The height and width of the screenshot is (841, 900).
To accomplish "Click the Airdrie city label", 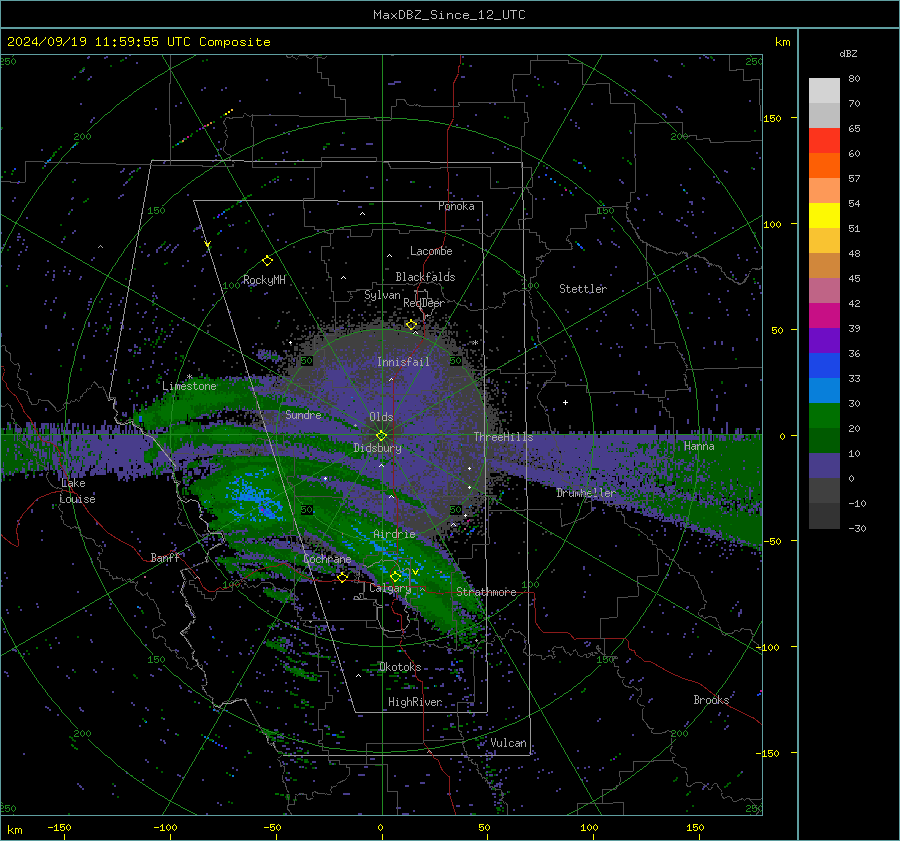I will [394, 534].
